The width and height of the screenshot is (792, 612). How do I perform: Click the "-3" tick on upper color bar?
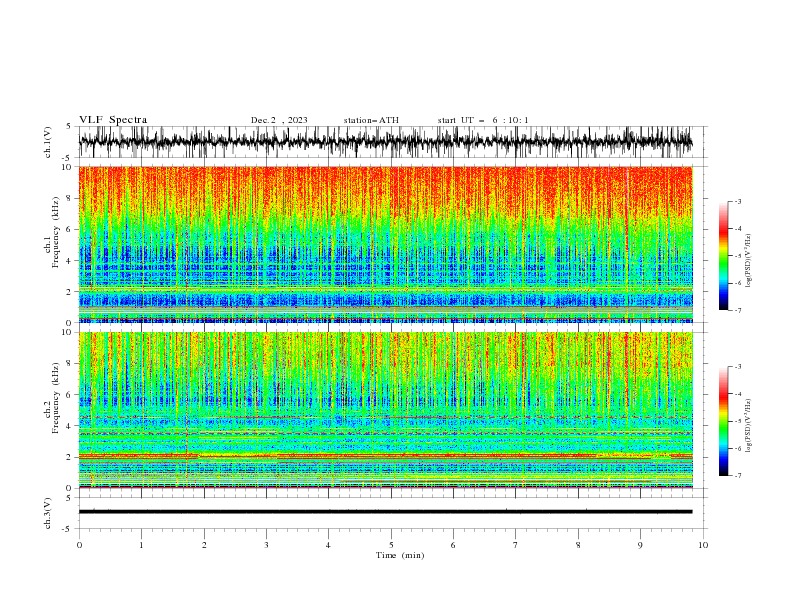tap(737, 201)
